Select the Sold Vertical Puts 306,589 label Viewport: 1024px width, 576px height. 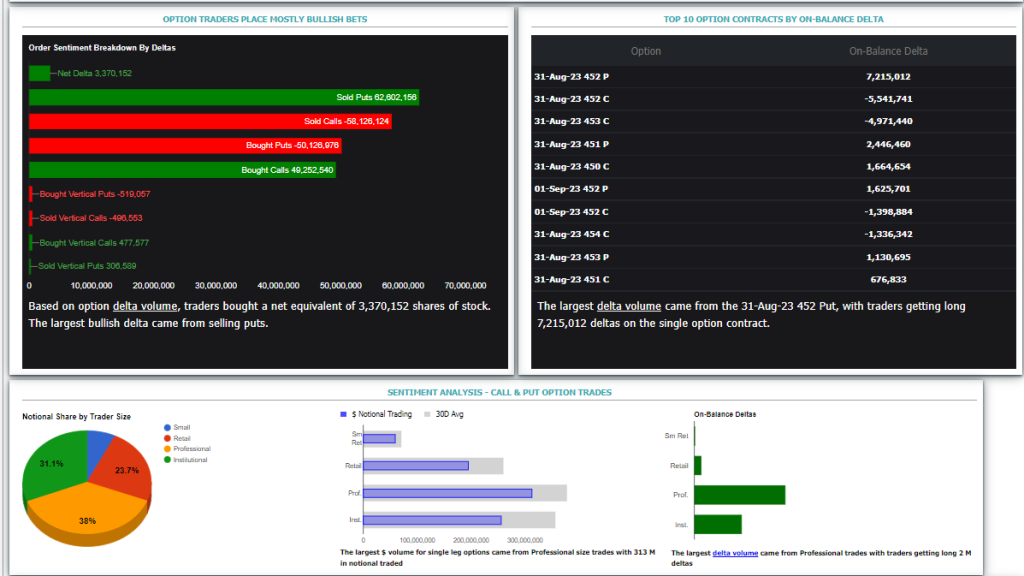click(87, 266)
